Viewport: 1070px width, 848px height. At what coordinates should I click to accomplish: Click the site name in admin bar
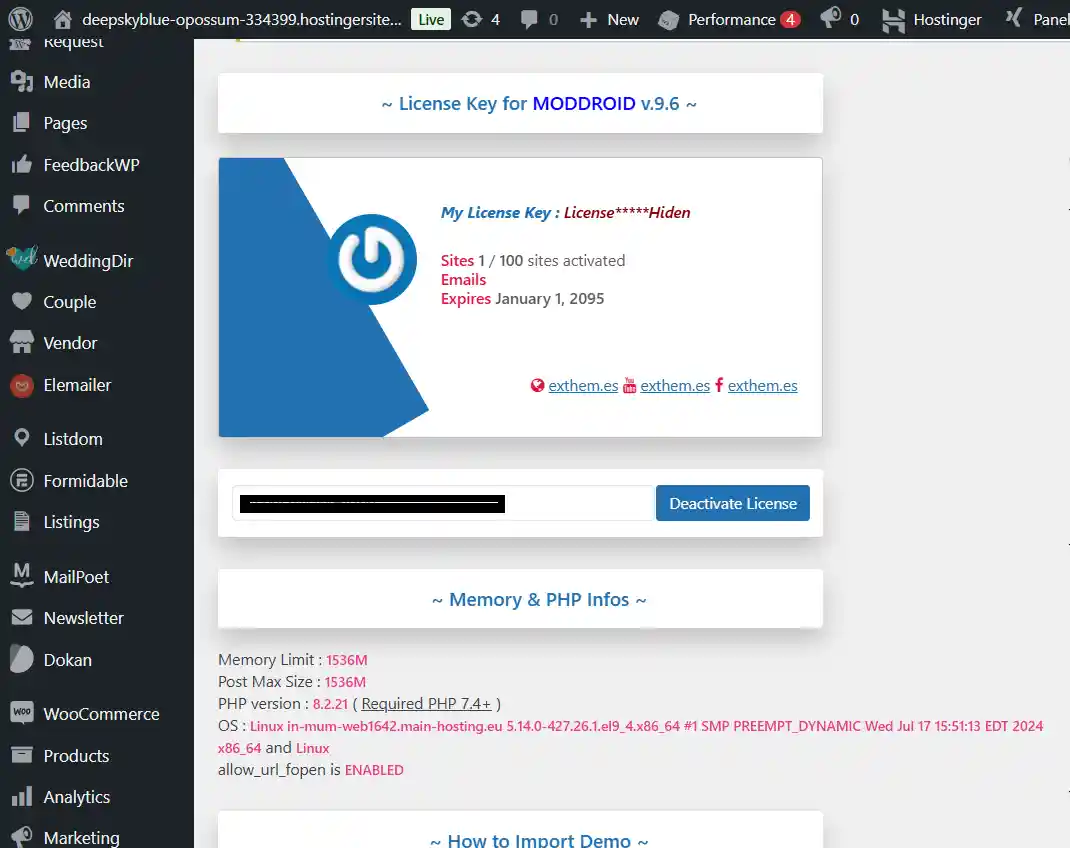(242, 19)
